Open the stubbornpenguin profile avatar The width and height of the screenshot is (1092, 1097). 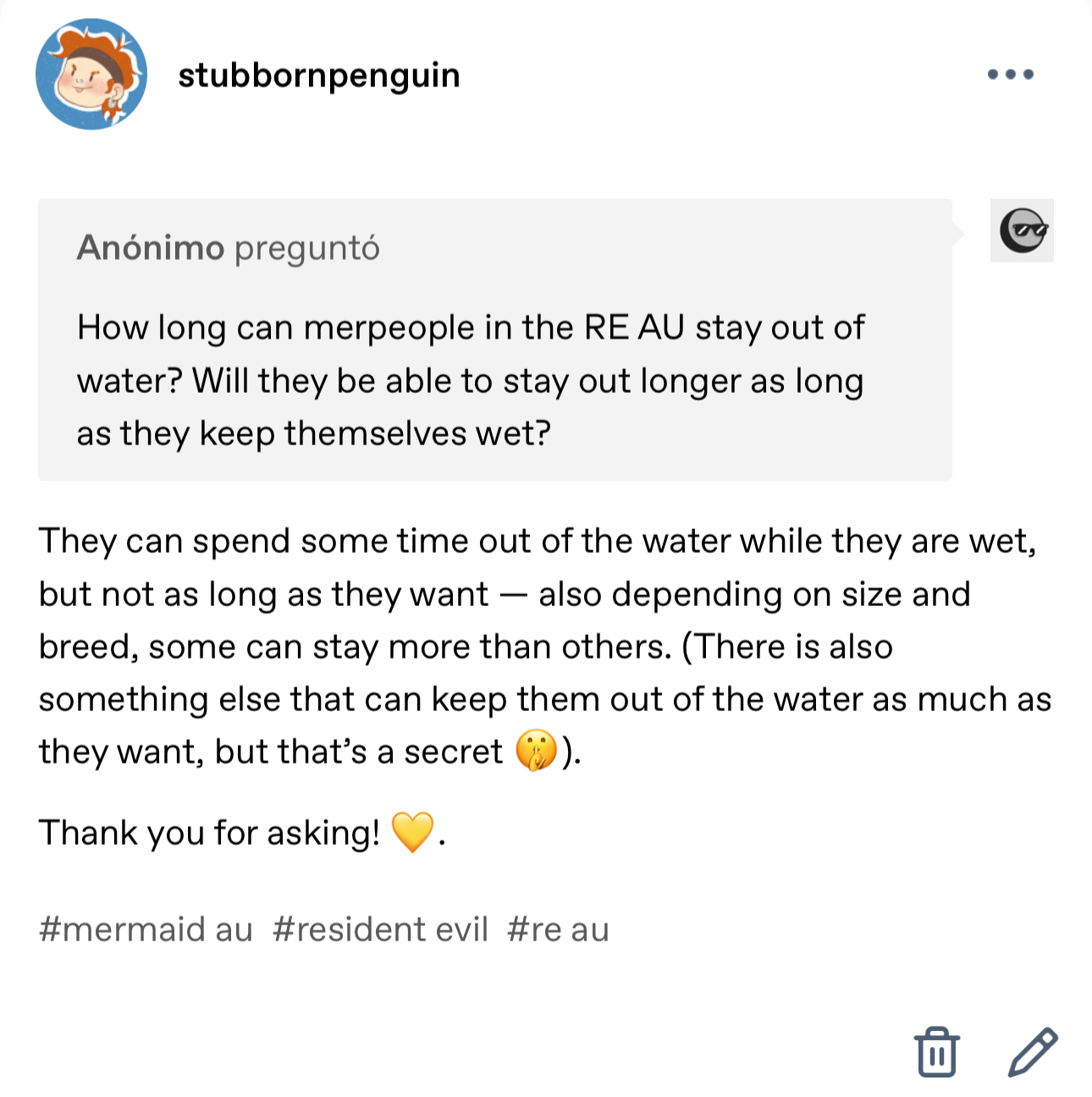coord(91,74)
